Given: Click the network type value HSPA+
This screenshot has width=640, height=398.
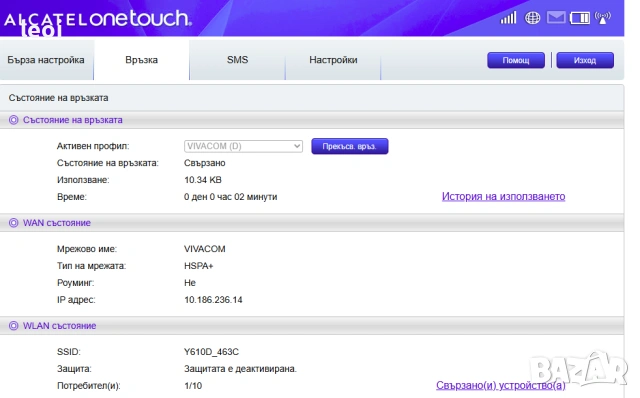Looking at the screenshot, I should click(x=199, y=266).
